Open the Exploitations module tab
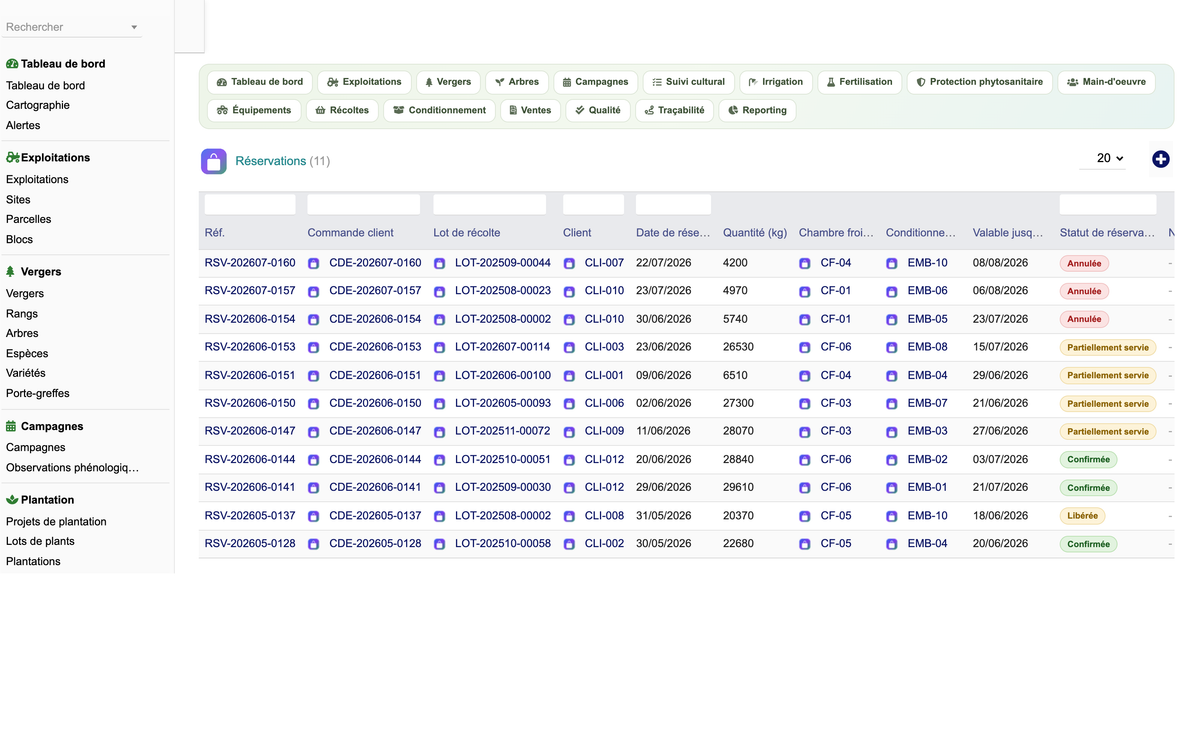Viewport: 1200px width, 743px height. click(x=364, y=82)
